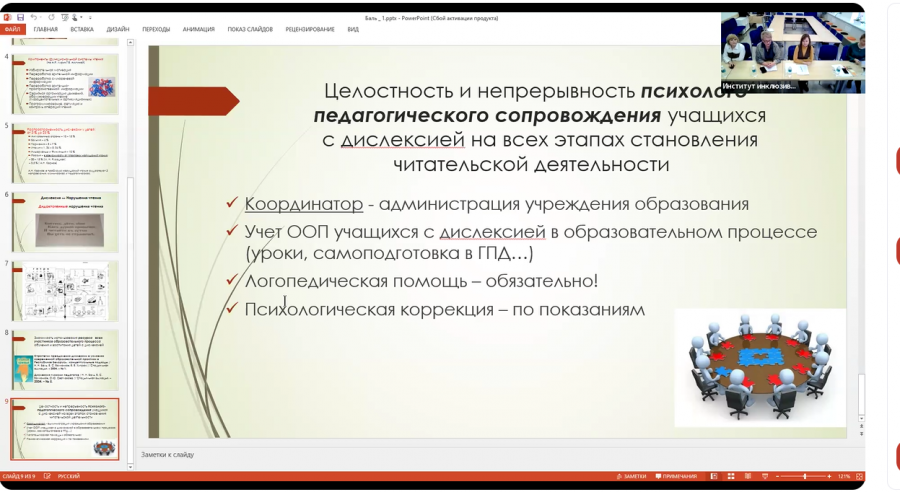Image resolution: width=900 pixels, height=492 pixels.
Task: Click the Redo/Repeat arrow icon
Action: 52,17
